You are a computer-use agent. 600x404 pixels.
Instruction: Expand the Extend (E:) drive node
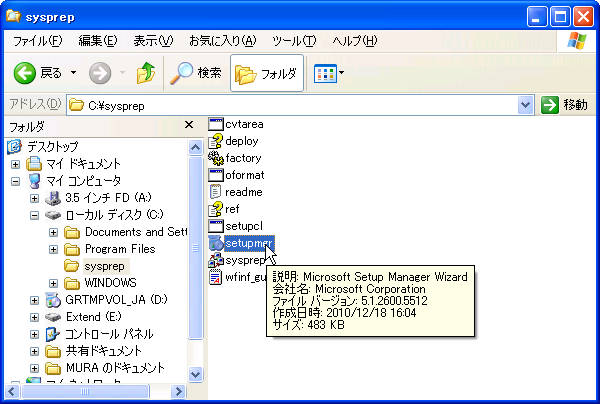[x=34, y=318]
